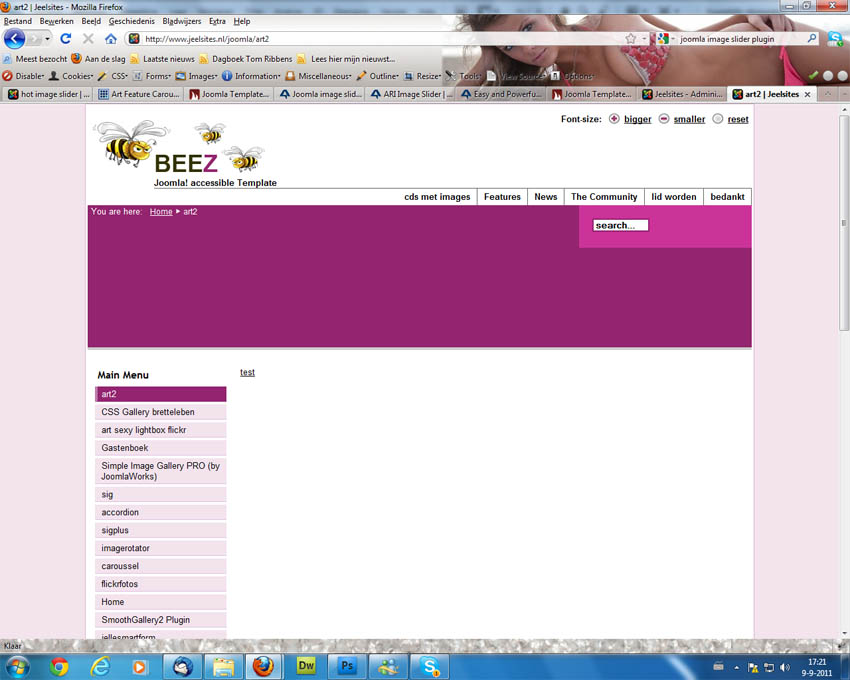Open the Geschiedenis menu
The height and width of the screenshot is (680, 850).
132,21
